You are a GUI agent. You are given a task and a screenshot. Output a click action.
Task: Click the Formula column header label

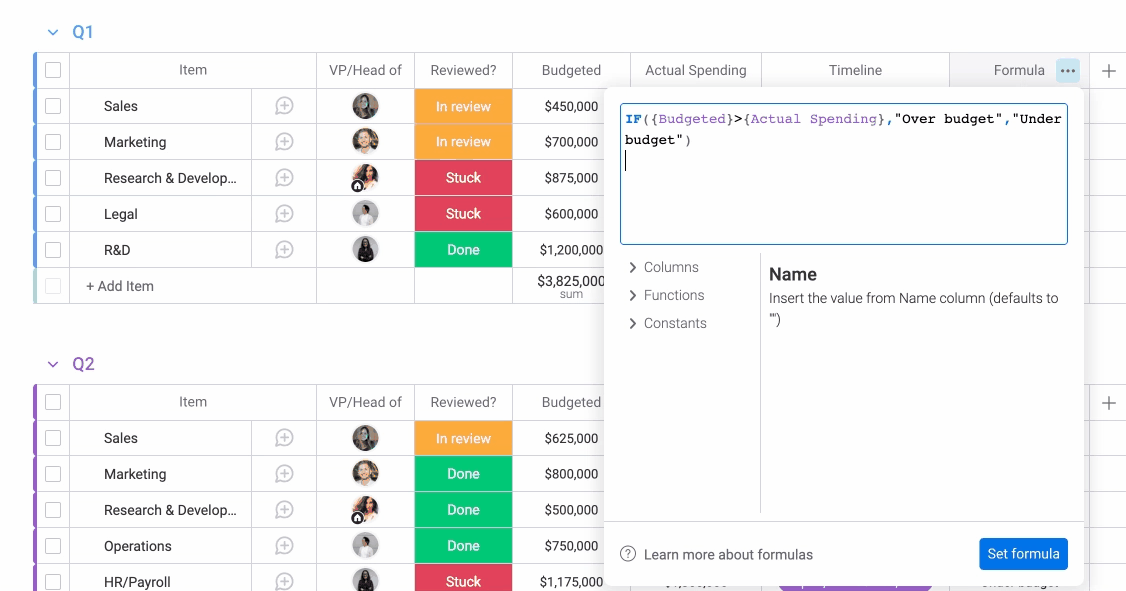(1019, 70)
